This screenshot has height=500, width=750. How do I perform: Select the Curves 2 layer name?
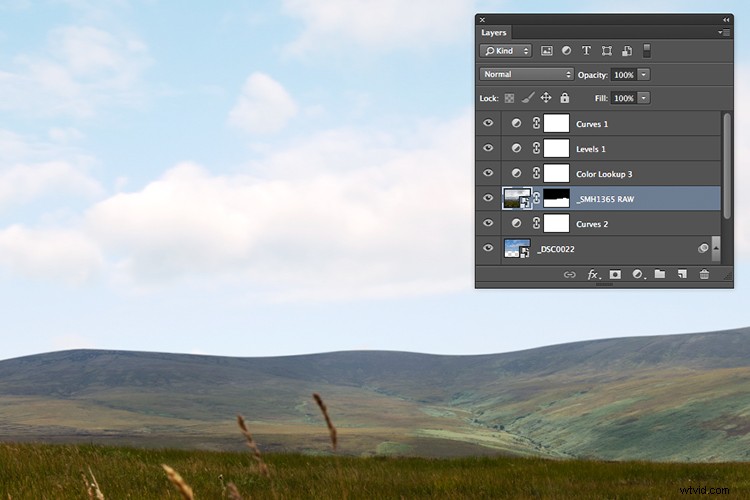(592, 224)
